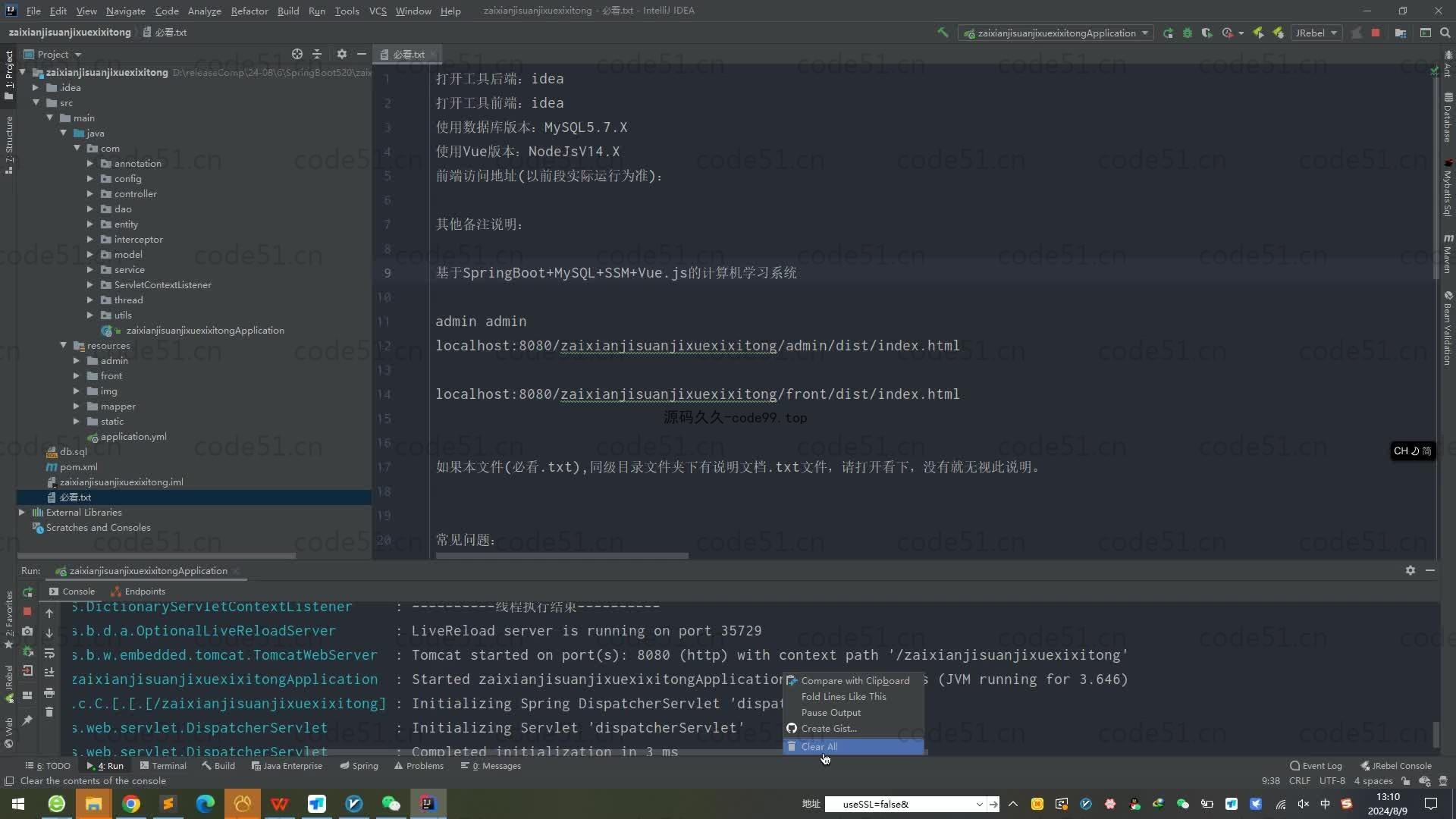Toggle the pin tab icon in Run panel
Image resolution: width=1456 pixels, height=819 pixels.
point(27,720)
